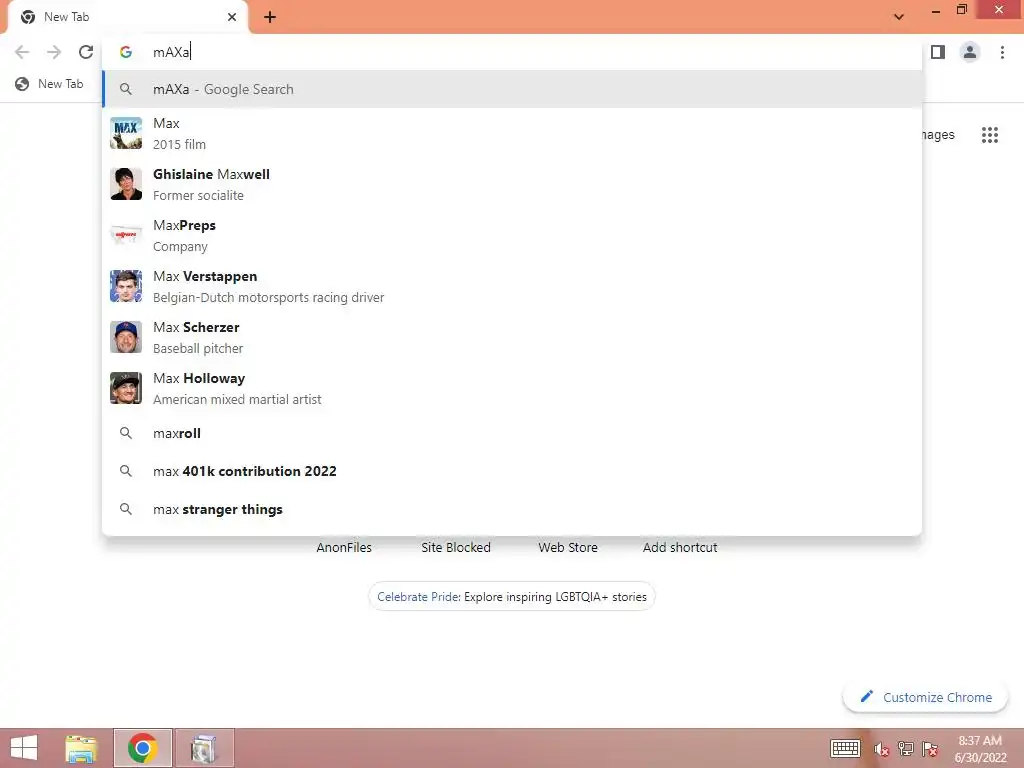This screenshot has width=1024, height=768.
Task: Open the Action Center flag icon
Action: click(x=930, y=749)
